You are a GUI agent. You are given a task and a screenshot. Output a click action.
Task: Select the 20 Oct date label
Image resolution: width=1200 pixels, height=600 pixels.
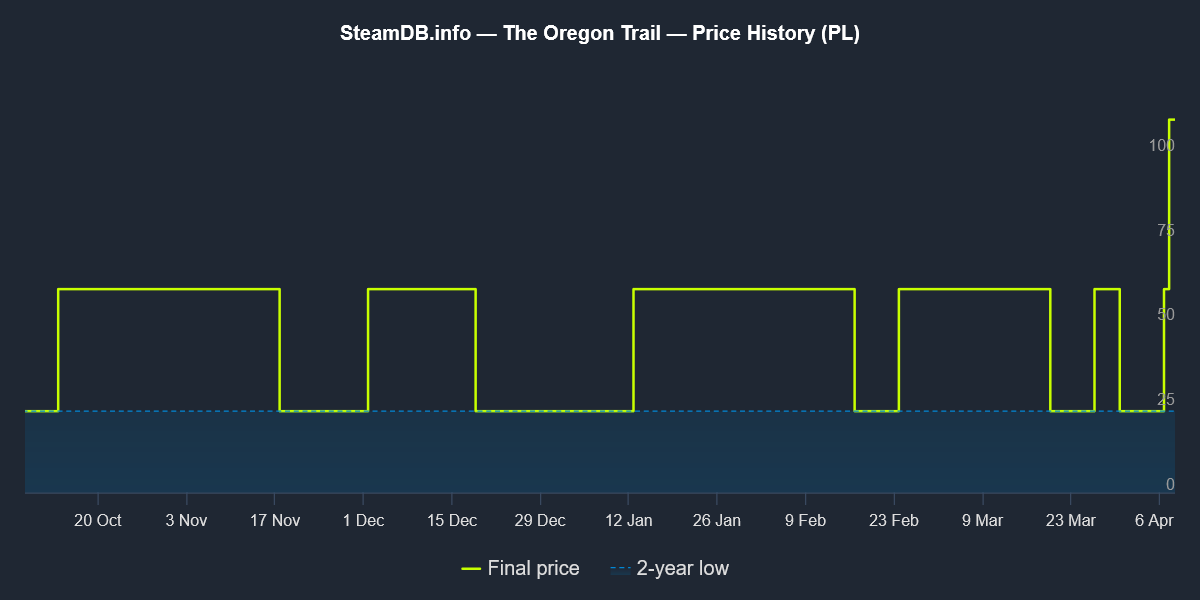[98, 521]
